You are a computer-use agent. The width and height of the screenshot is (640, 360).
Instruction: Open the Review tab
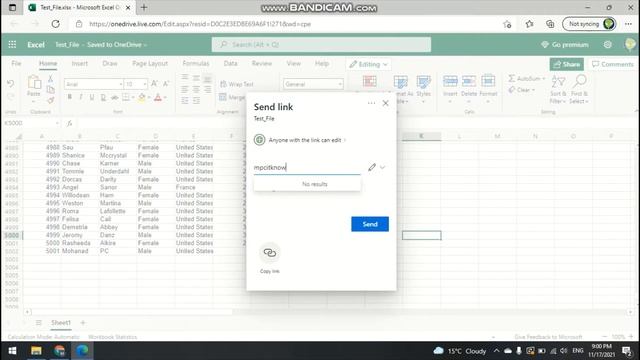pyautogui.click(x=262, y=64)
